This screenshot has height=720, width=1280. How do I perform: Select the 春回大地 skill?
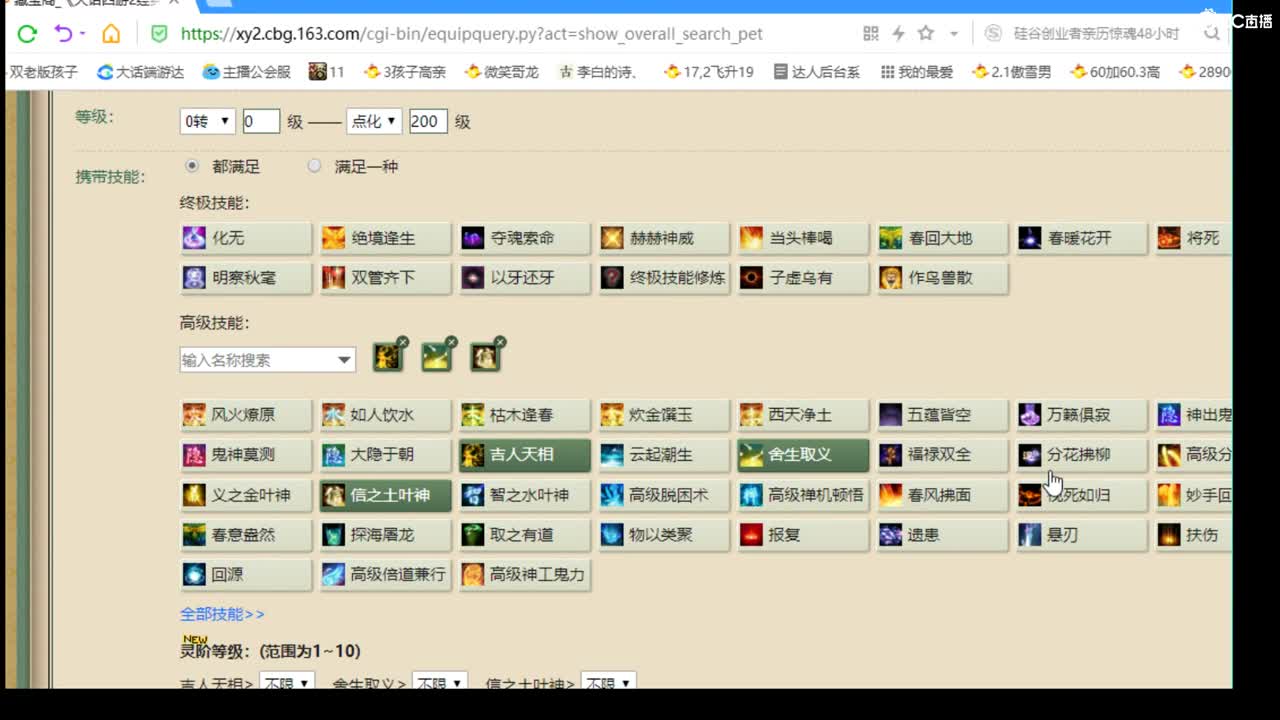pos(943,238)
